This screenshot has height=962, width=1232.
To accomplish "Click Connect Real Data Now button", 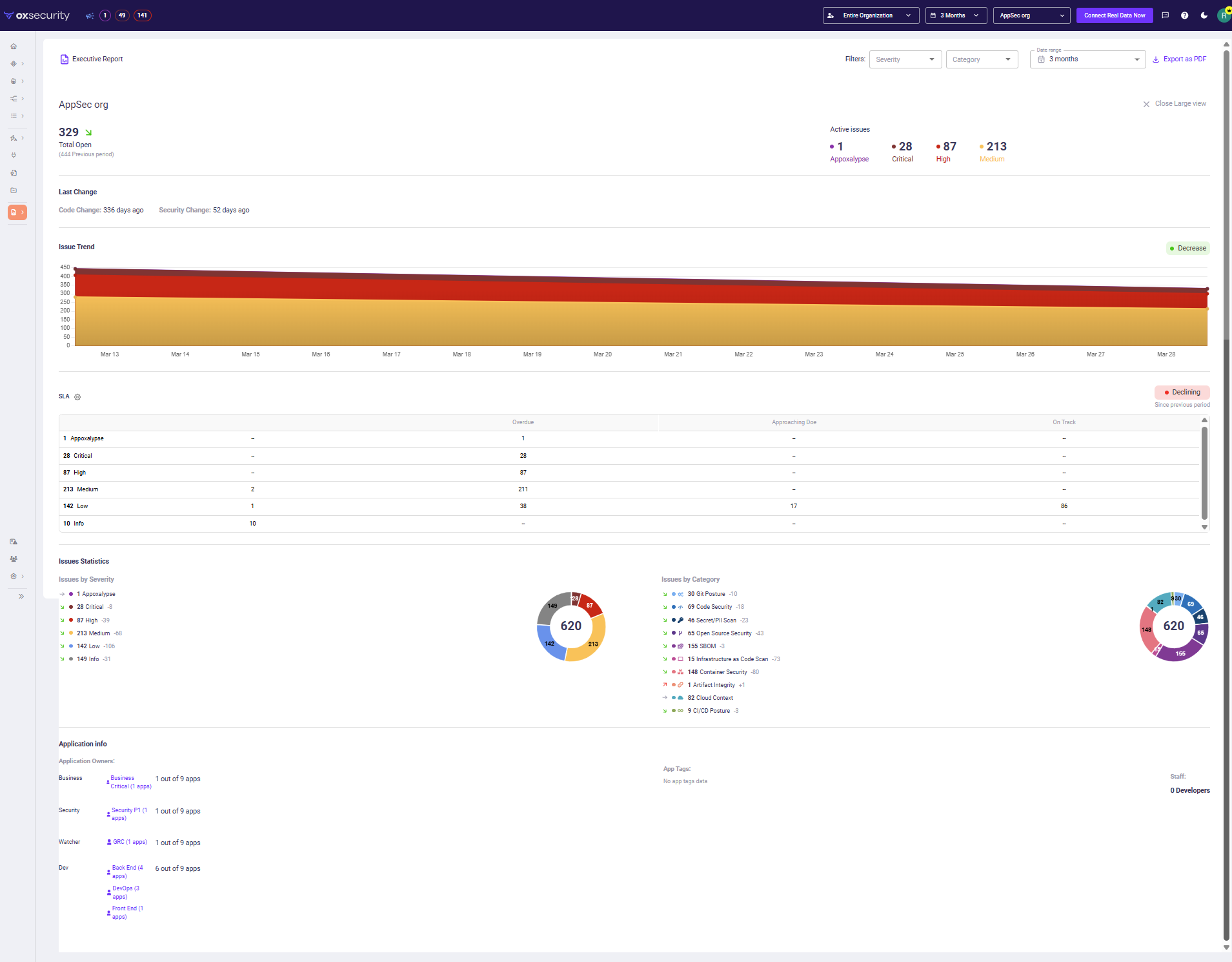I will click(x=1114, y=15).
